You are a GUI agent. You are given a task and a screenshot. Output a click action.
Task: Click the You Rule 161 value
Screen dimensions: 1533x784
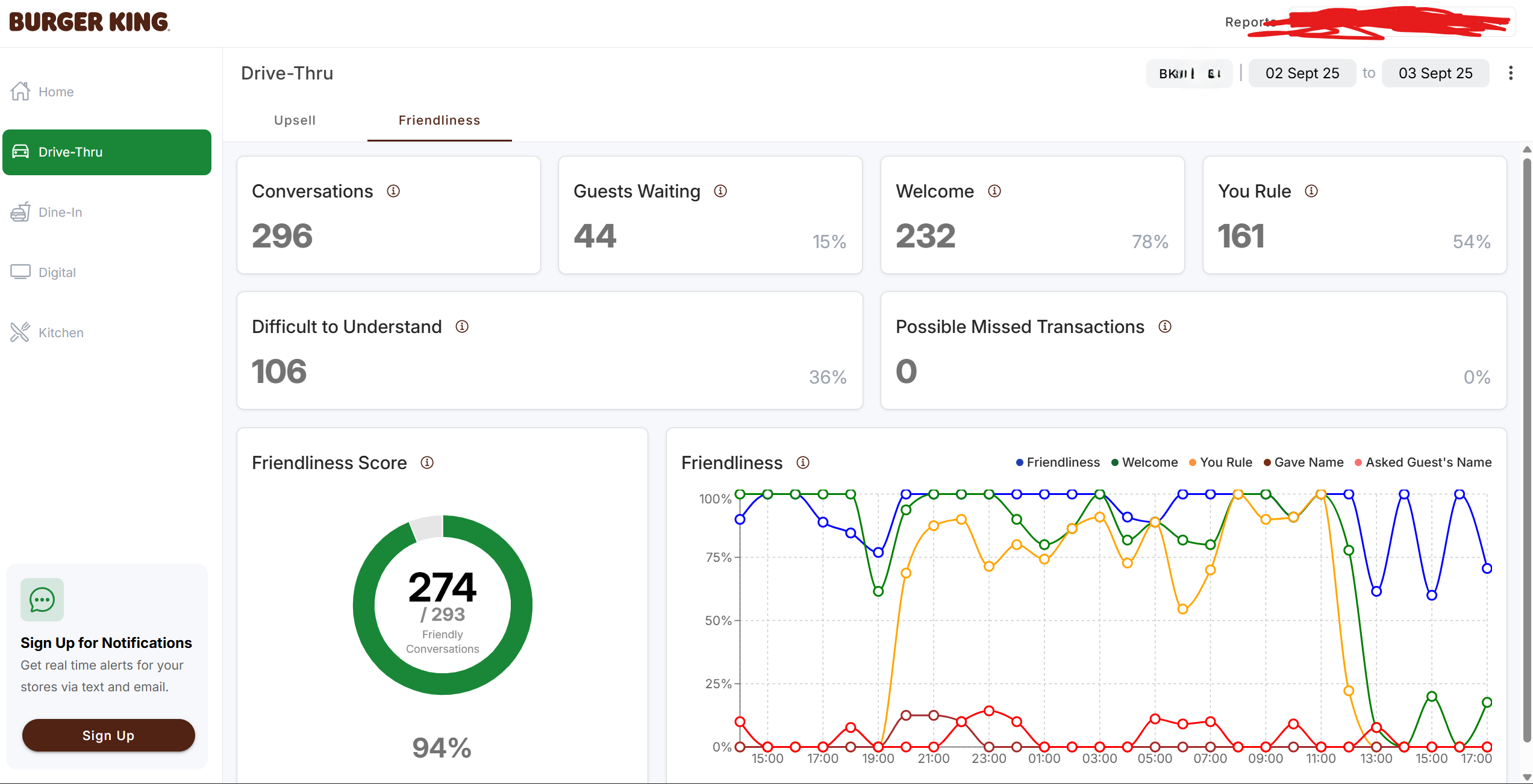[x=1241, y=236]
